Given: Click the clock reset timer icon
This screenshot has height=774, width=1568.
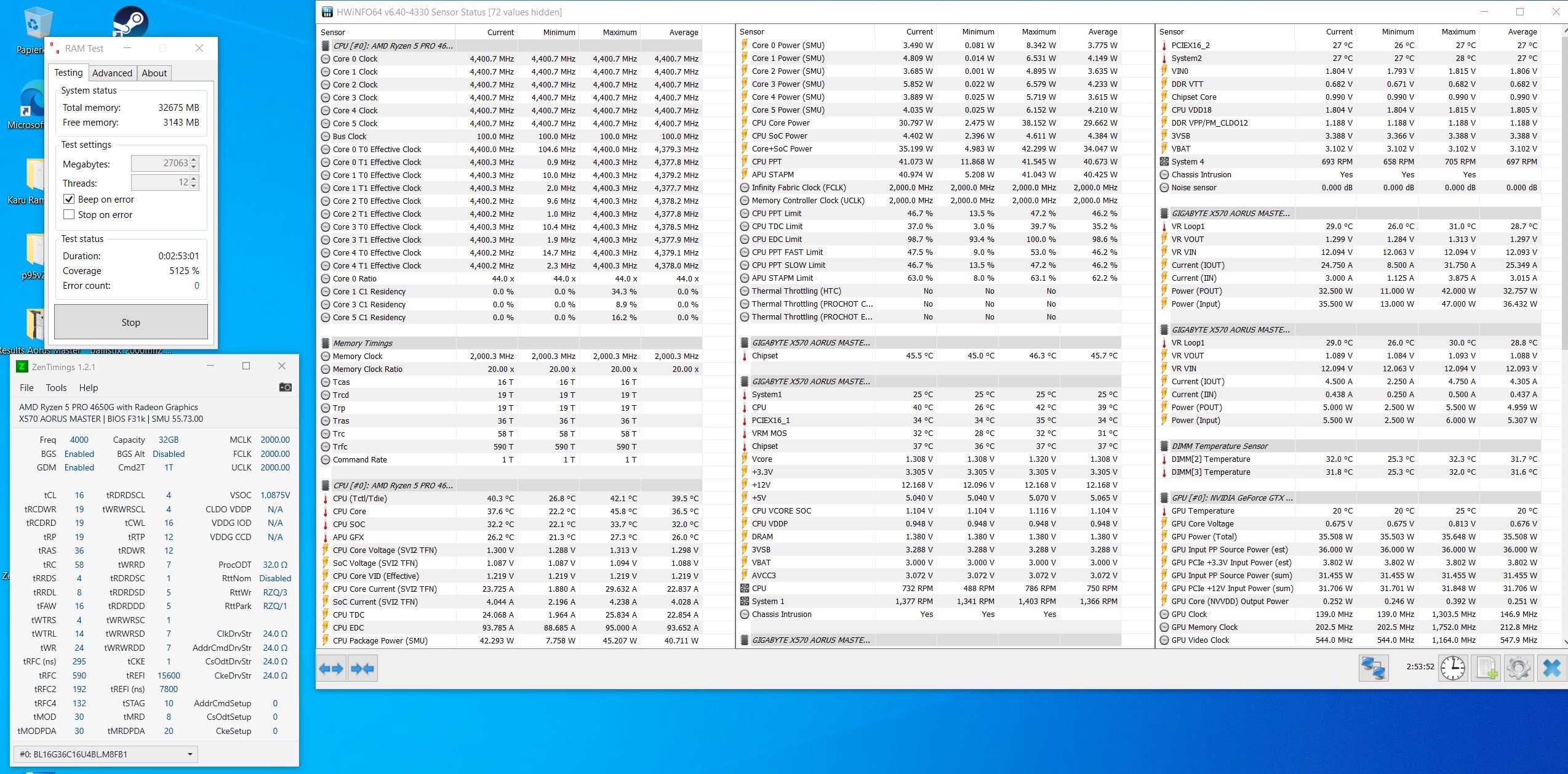Looking at the screenshot, I should point(1453,667).
